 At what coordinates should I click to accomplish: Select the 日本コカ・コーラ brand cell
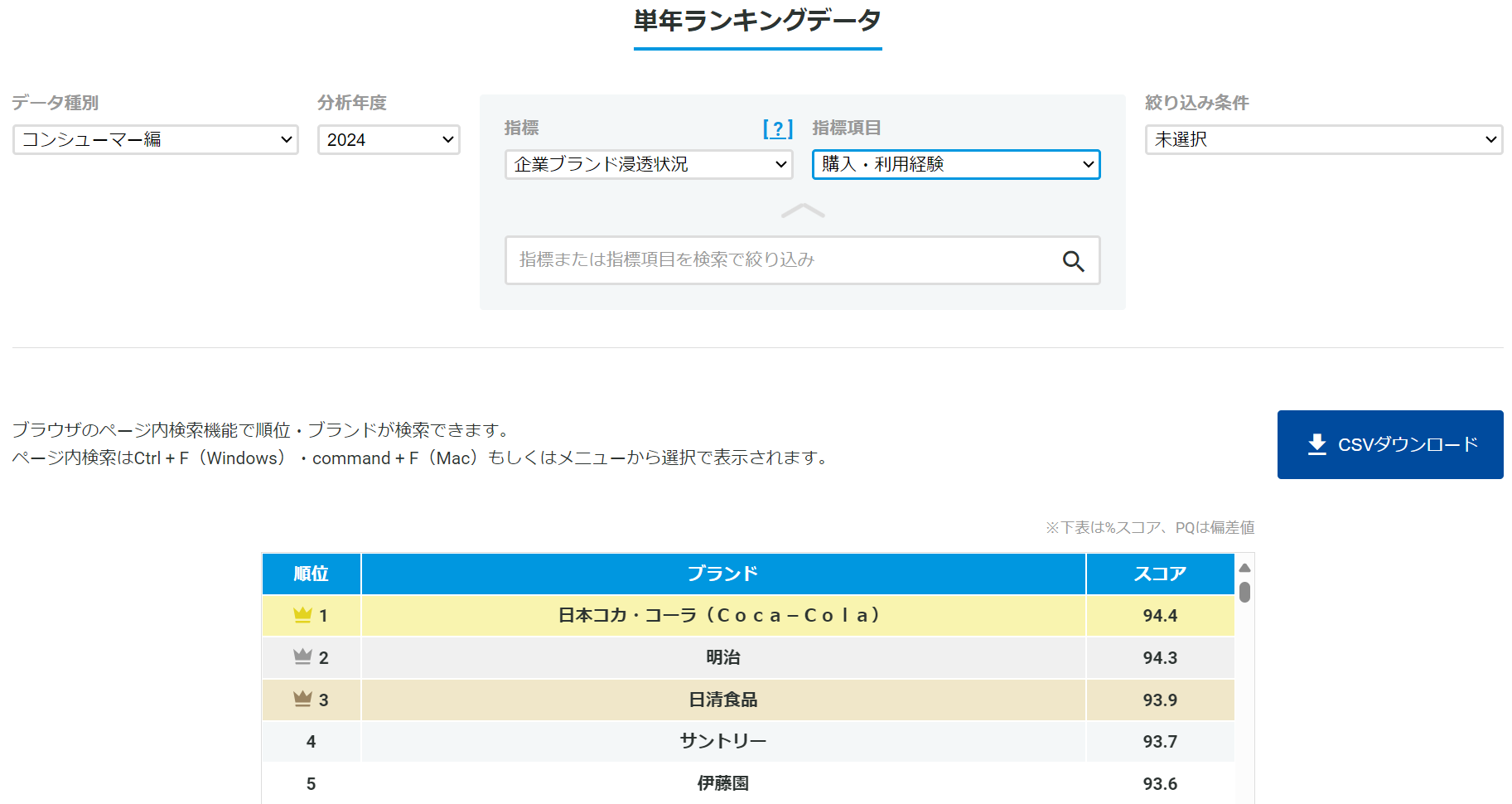(x=723, y=616)
